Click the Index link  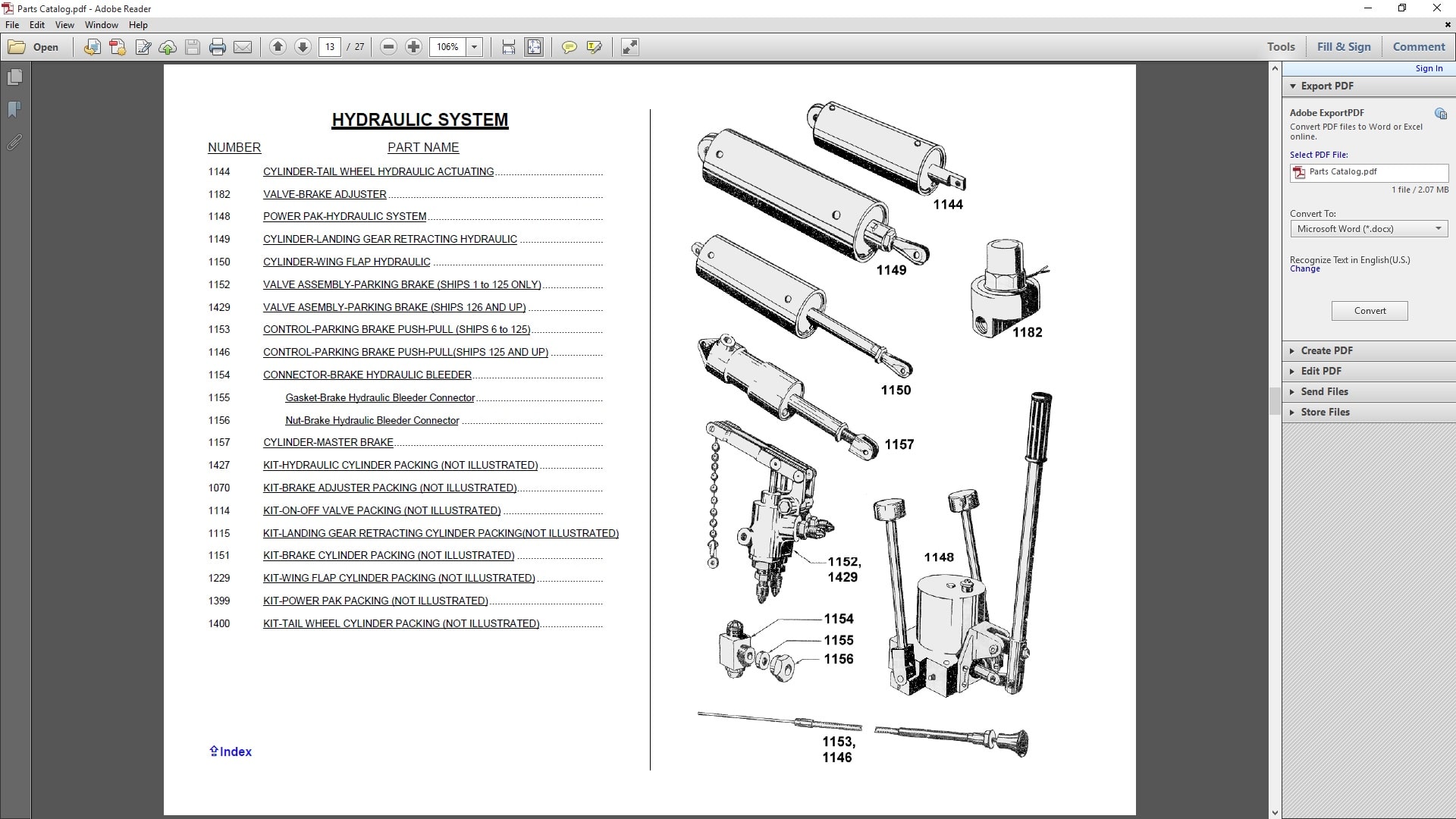pyautogui.click(x=231, y=752)
